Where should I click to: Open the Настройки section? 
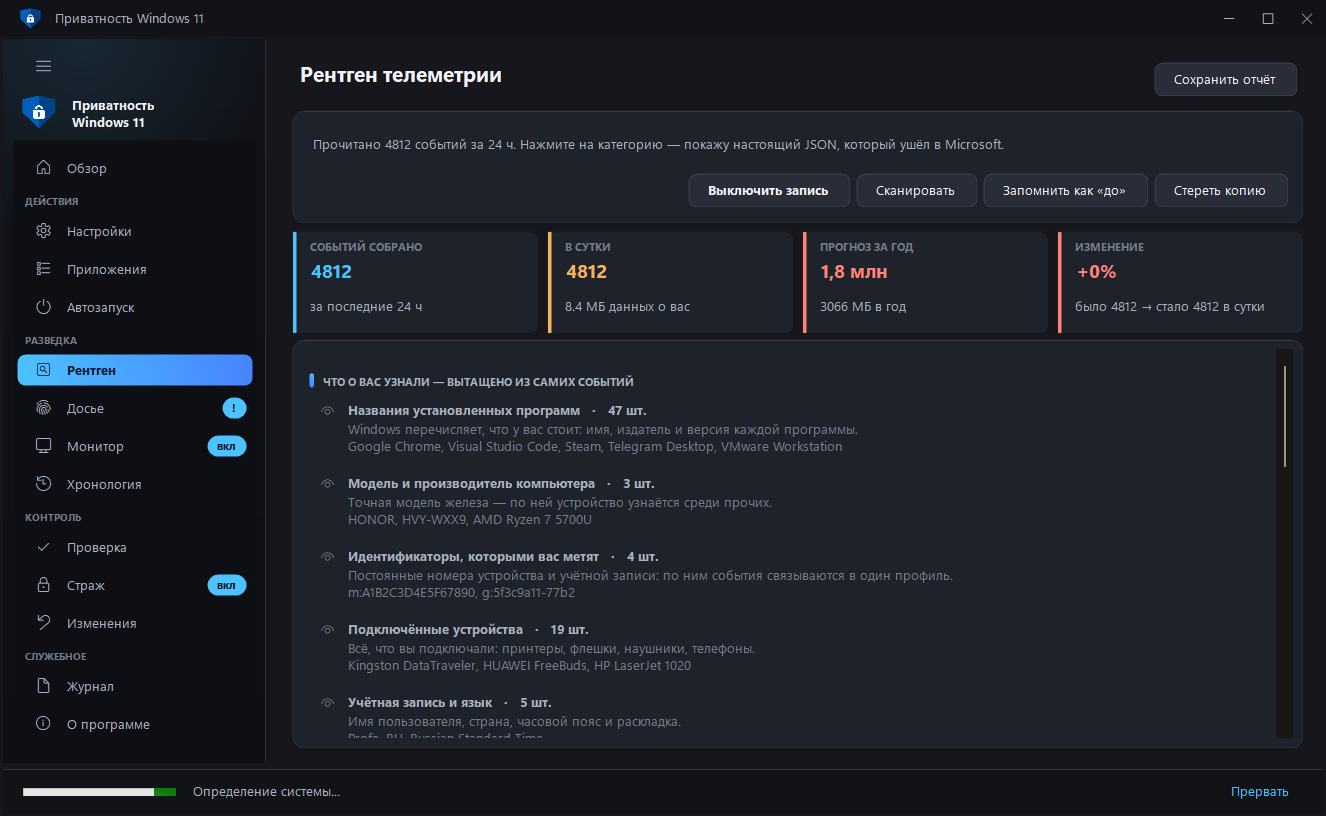[x=135, y=231]
